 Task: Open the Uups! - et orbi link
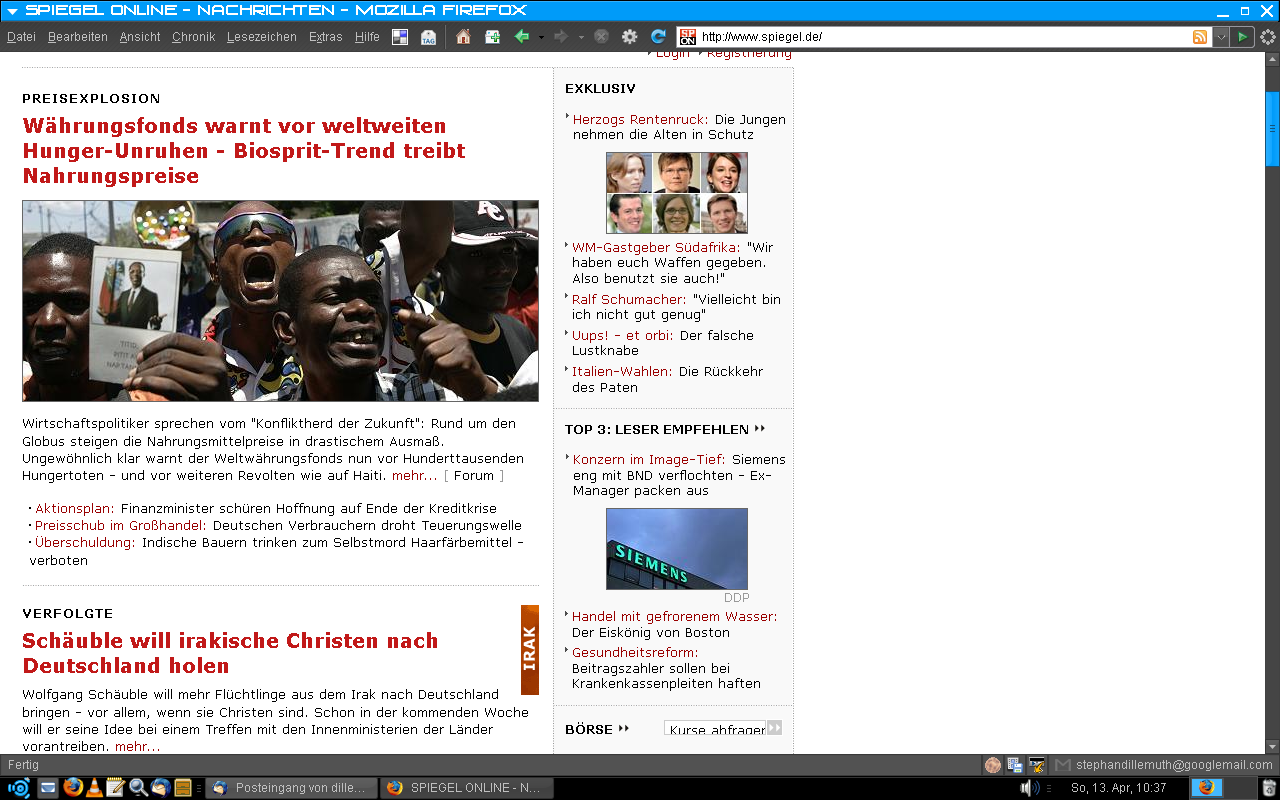[622, 335]
